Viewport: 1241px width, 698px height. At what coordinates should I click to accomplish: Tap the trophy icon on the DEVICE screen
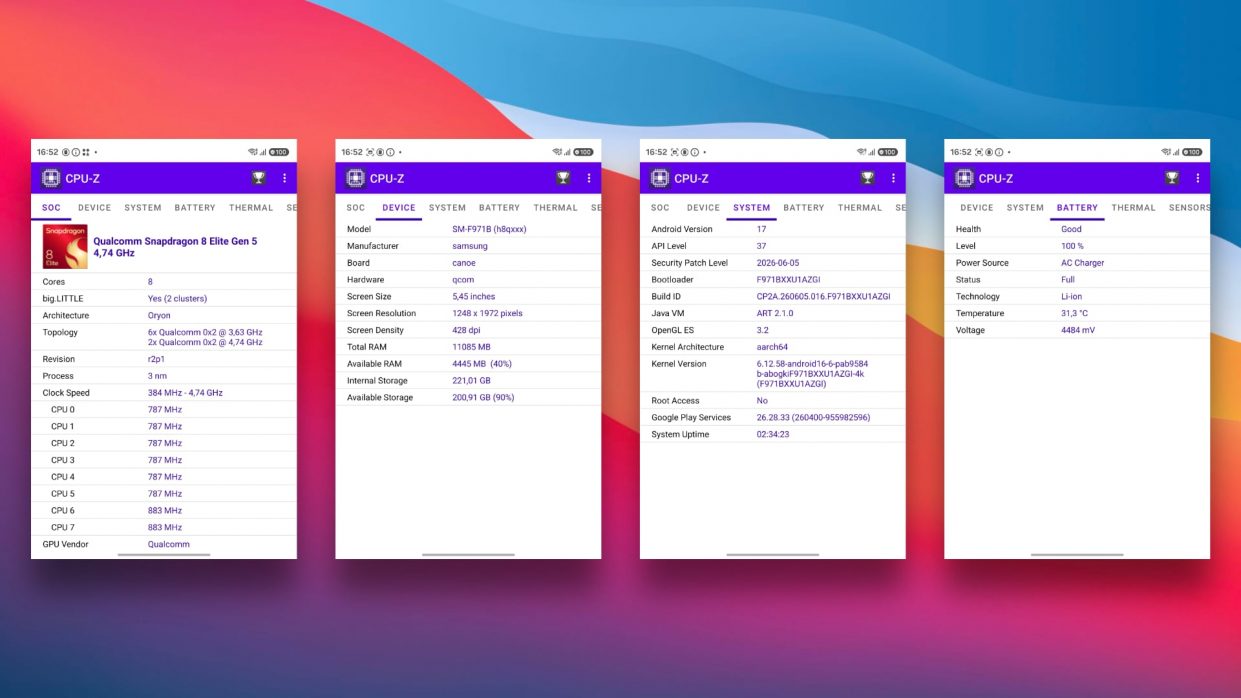[563, 178]
